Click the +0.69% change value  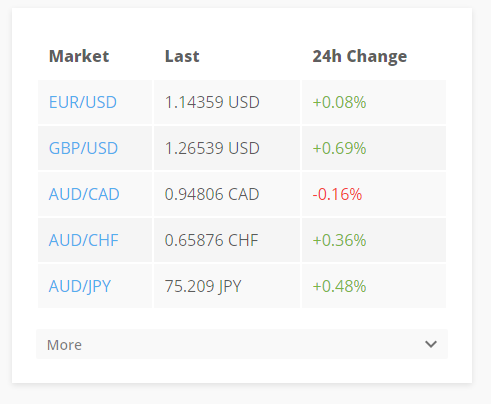[x=339, y=148]
